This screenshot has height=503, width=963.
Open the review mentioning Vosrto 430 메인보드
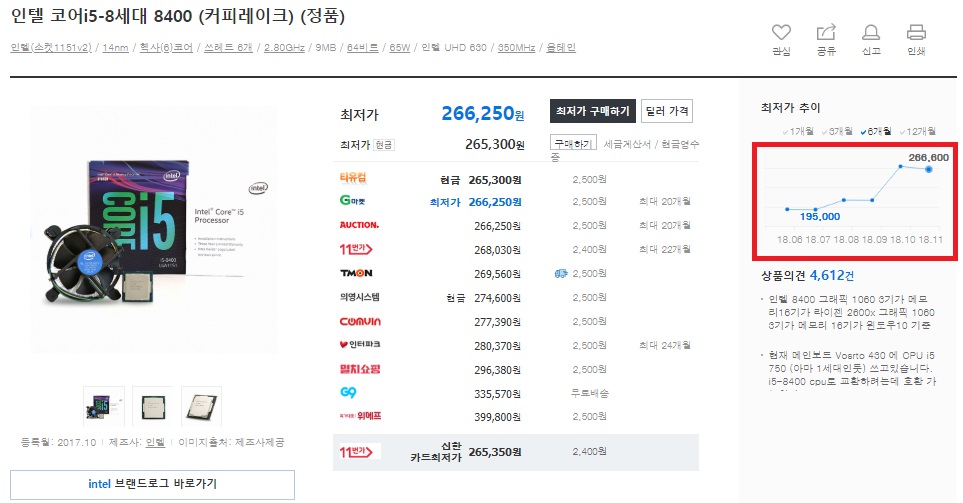pyautogui.click(x=852, y=368)
